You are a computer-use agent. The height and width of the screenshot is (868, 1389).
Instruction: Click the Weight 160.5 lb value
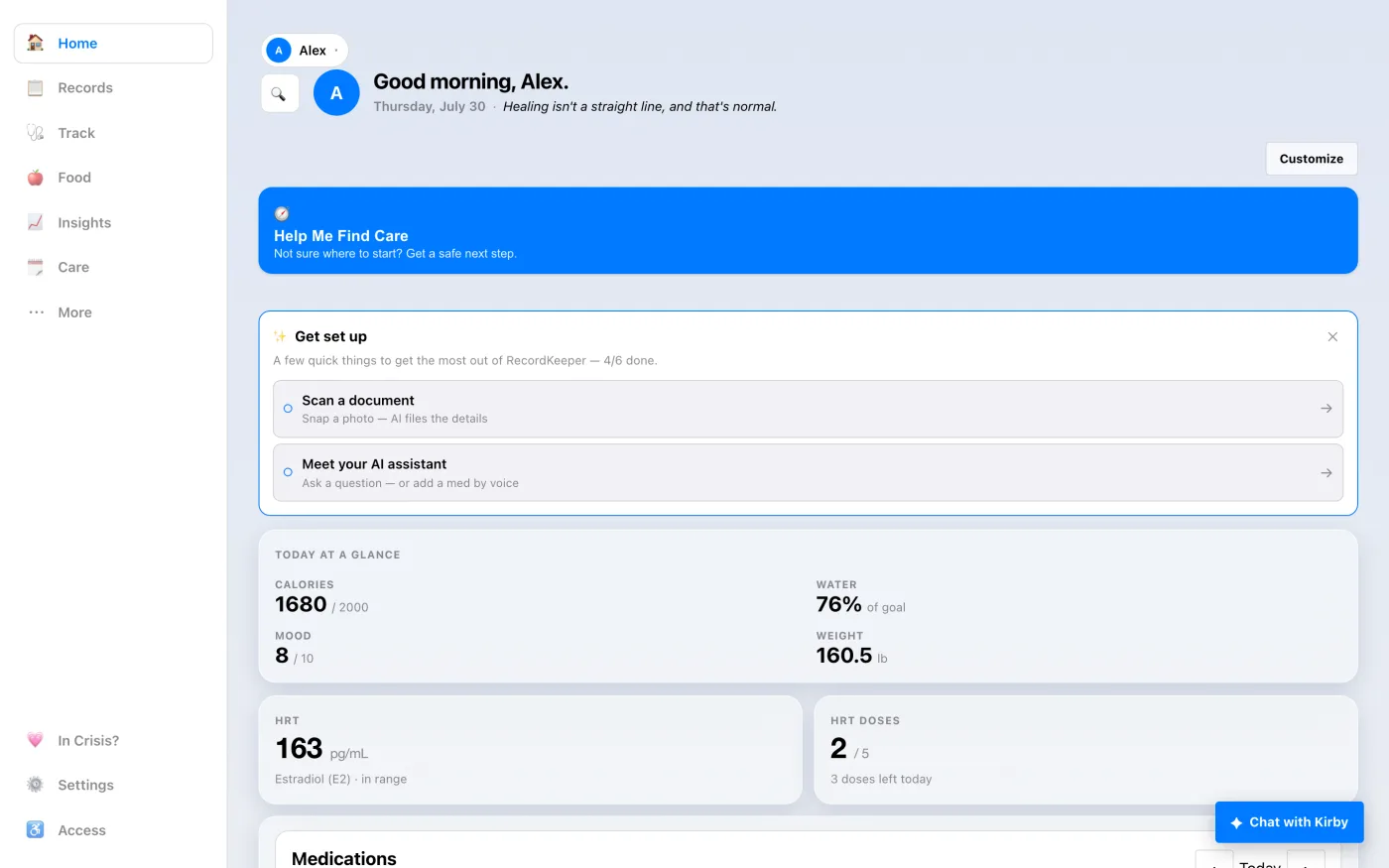pos(851,656)
